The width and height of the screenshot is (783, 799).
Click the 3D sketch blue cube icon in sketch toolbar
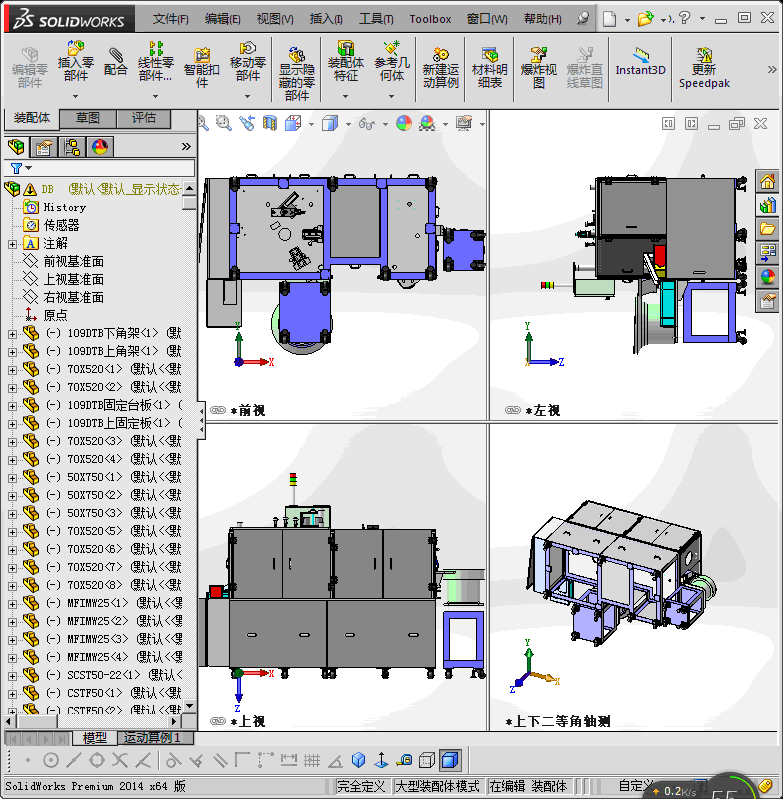[x=358, y=760]
